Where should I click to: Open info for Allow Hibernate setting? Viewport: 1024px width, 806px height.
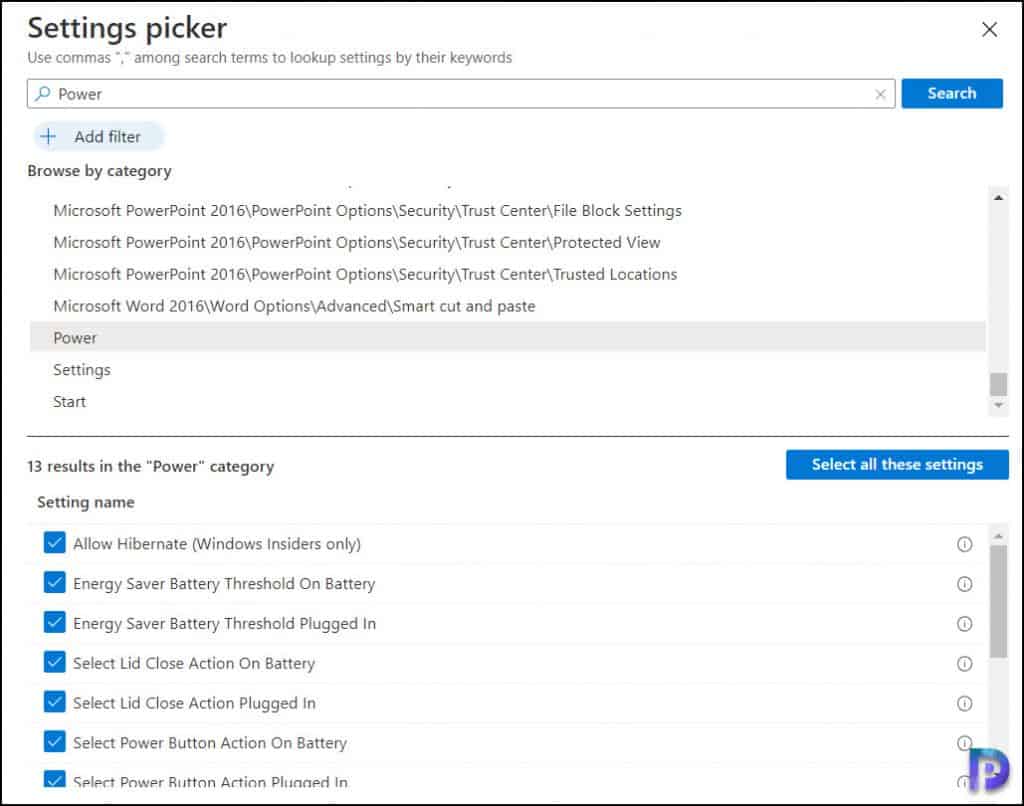pyautogui.click(x=964, y=544)
